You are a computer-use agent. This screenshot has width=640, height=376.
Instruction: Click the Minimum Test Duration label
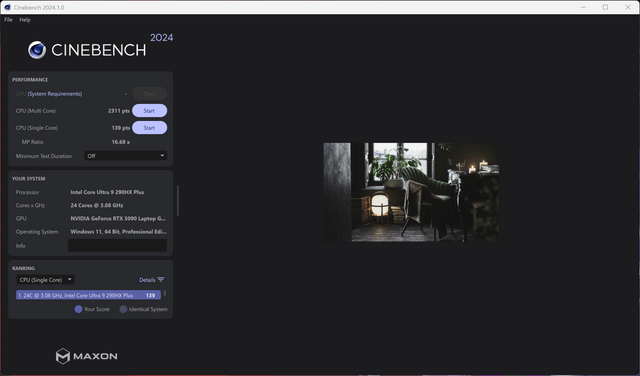coord(44,156)
